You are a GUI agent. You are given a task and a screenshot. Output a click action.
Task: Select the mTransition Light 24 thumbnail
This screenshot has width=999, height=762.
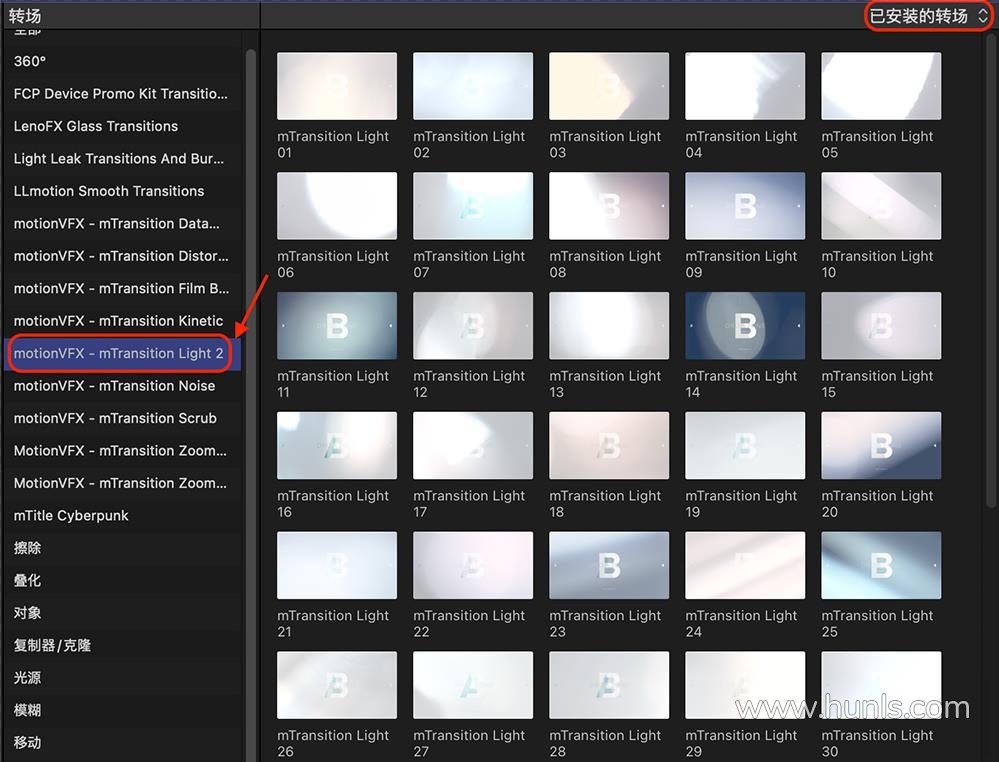pos(745,565)
